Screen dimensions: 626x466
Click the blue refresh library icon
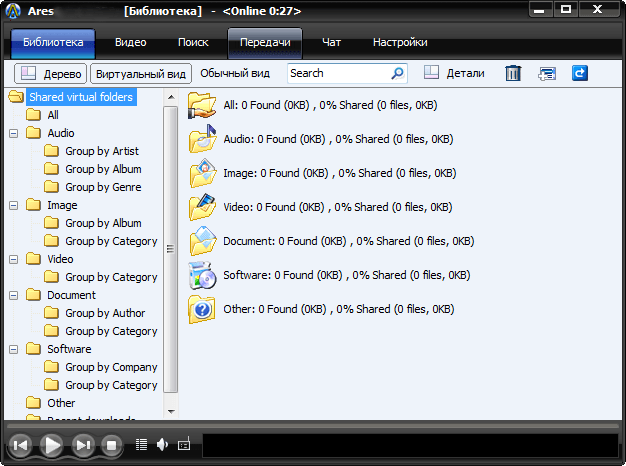click(580, 73)
